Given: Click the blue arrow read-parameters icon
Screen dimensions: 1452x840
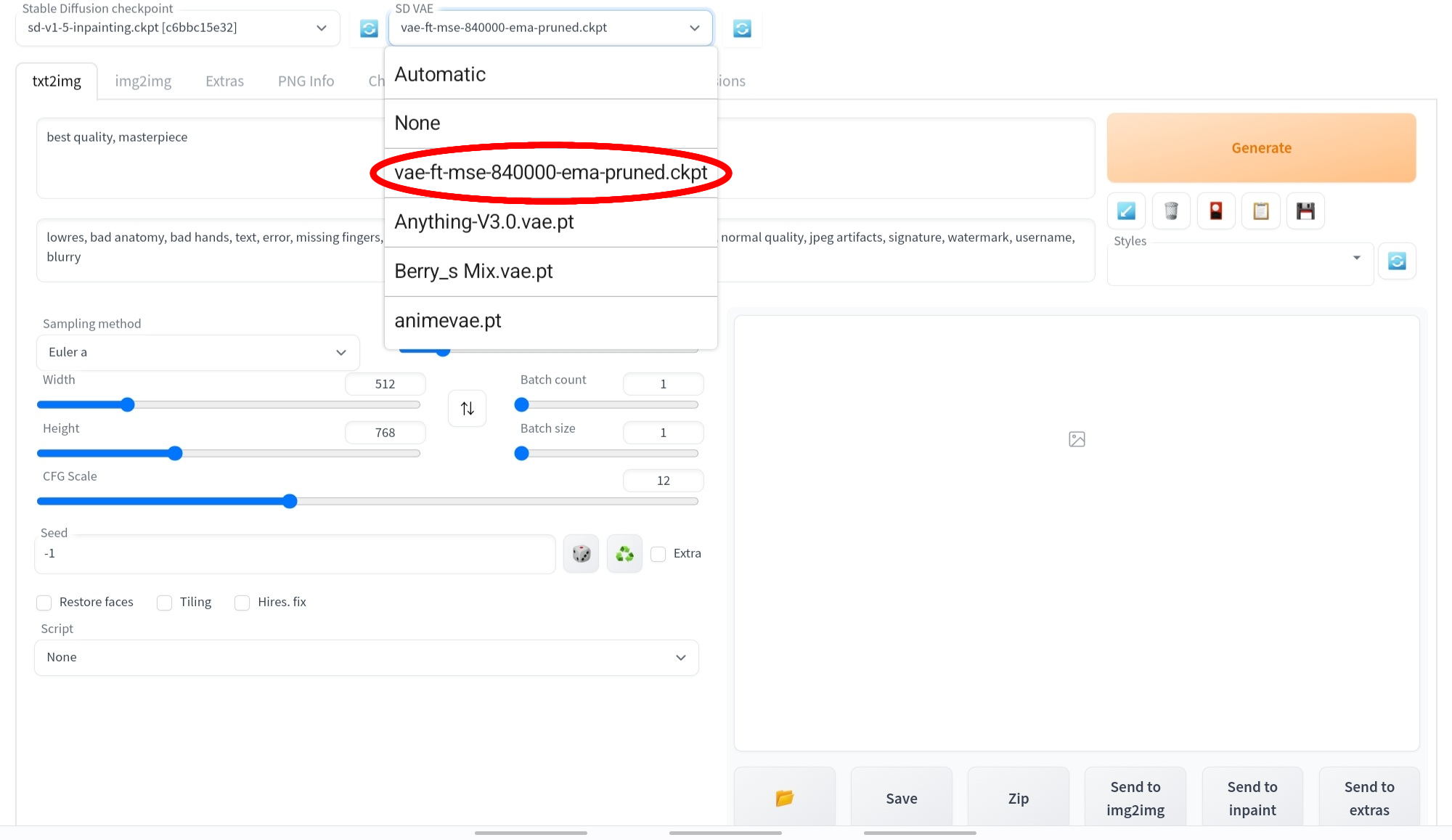Looking at the screenshot, I should click(x=1126, y=211).
